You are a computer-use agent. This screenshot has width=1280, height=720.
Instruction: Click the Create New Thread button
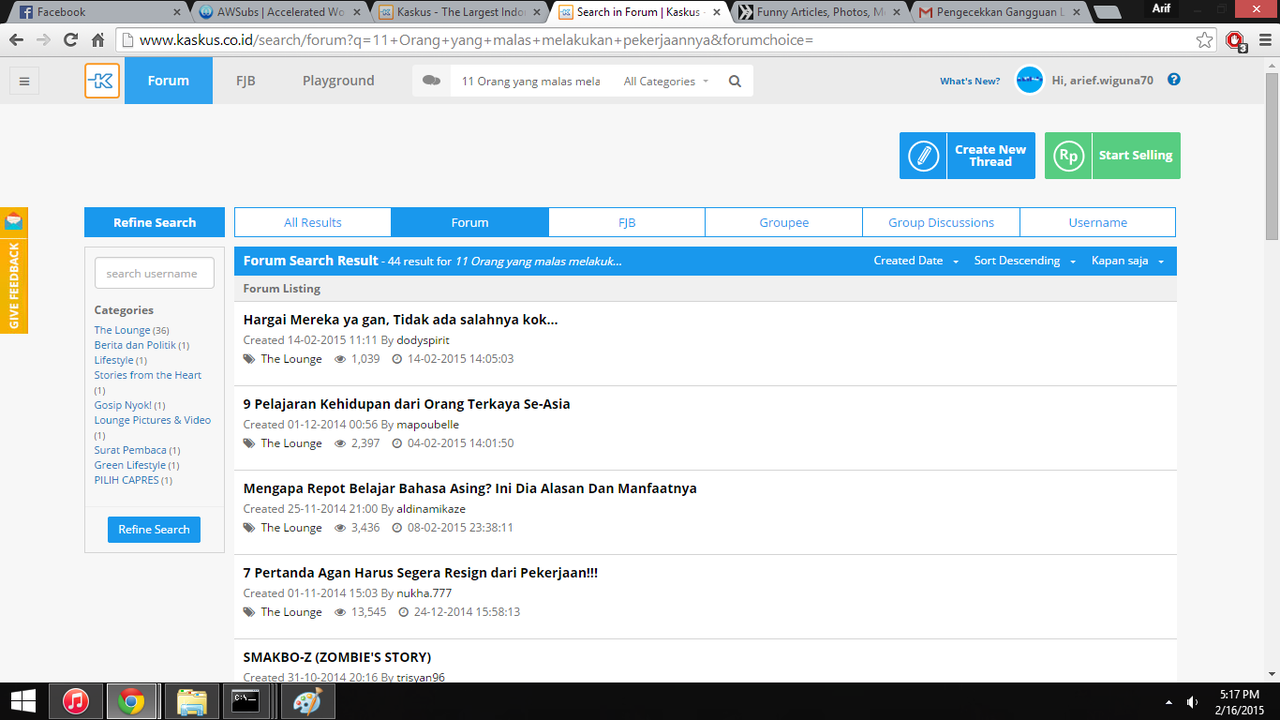967,156
